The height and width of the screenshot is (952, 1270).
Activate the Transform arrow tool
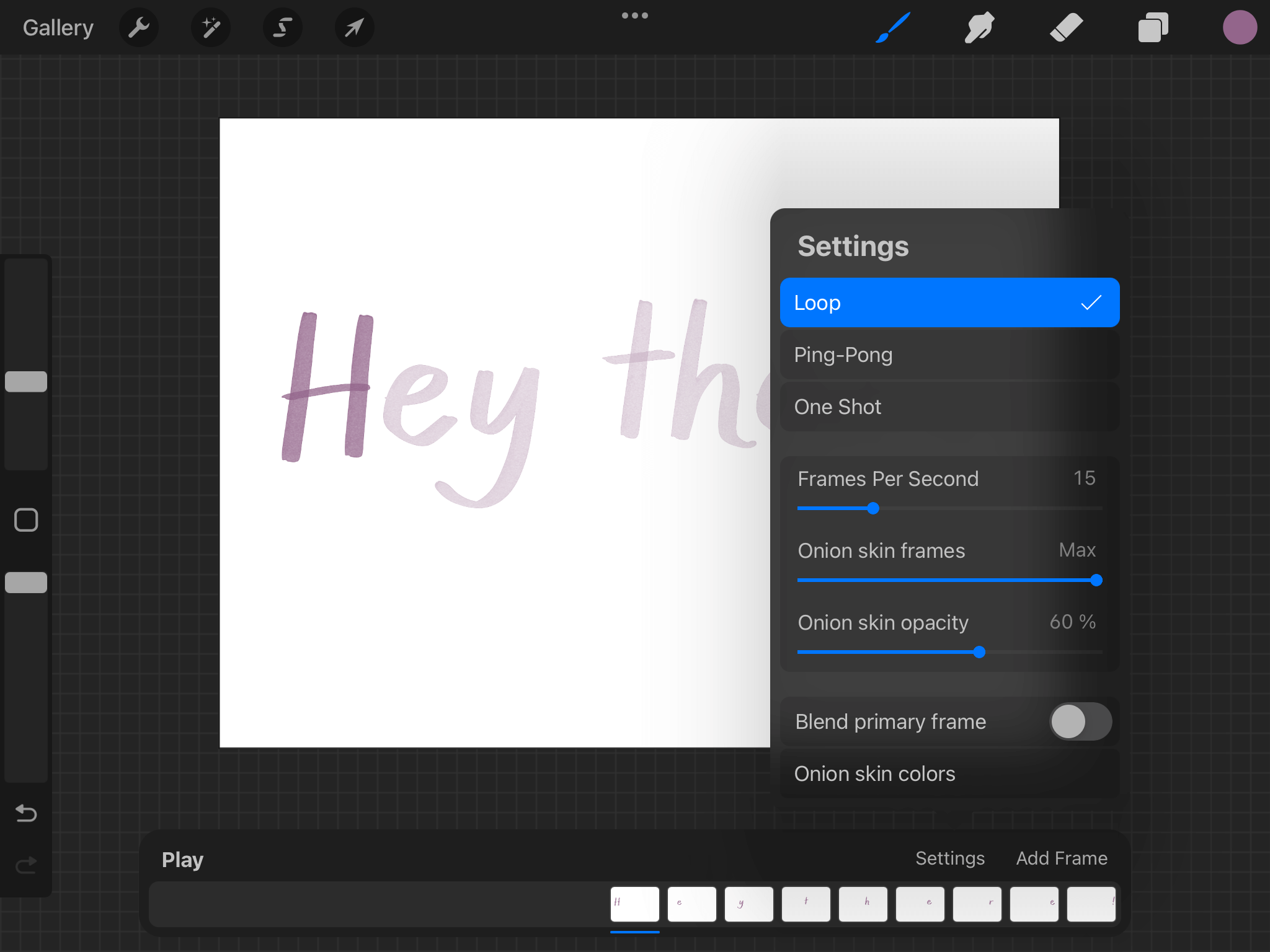click(x=353, y=27)
